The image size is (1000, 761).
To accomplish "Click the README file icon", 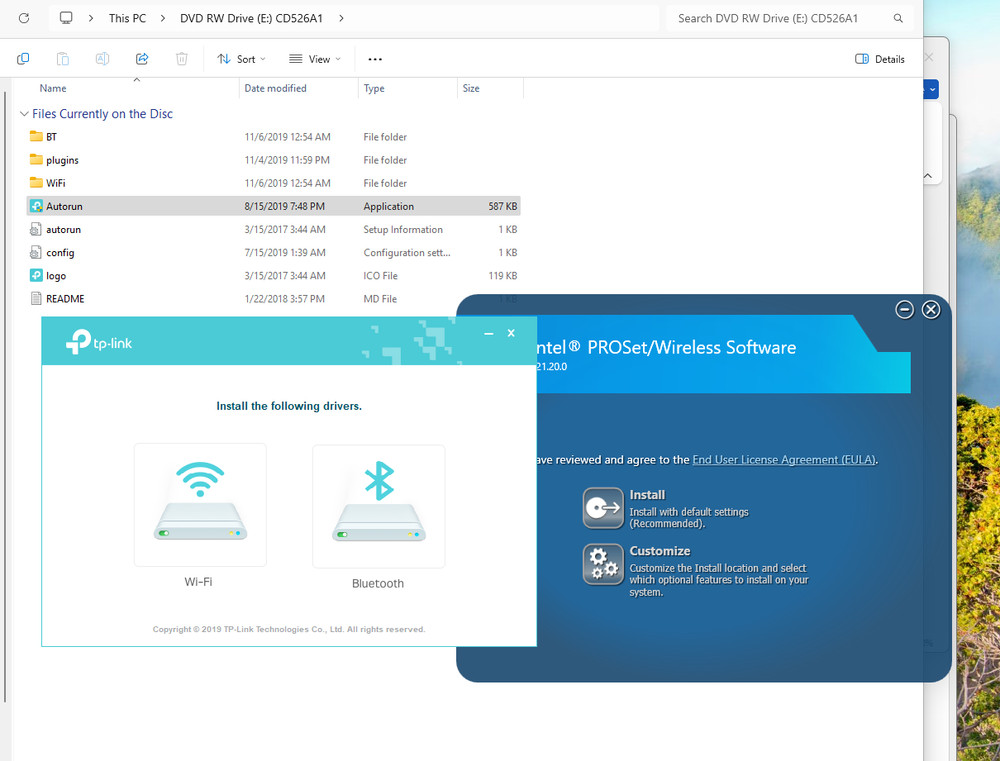I will point(36,299).
